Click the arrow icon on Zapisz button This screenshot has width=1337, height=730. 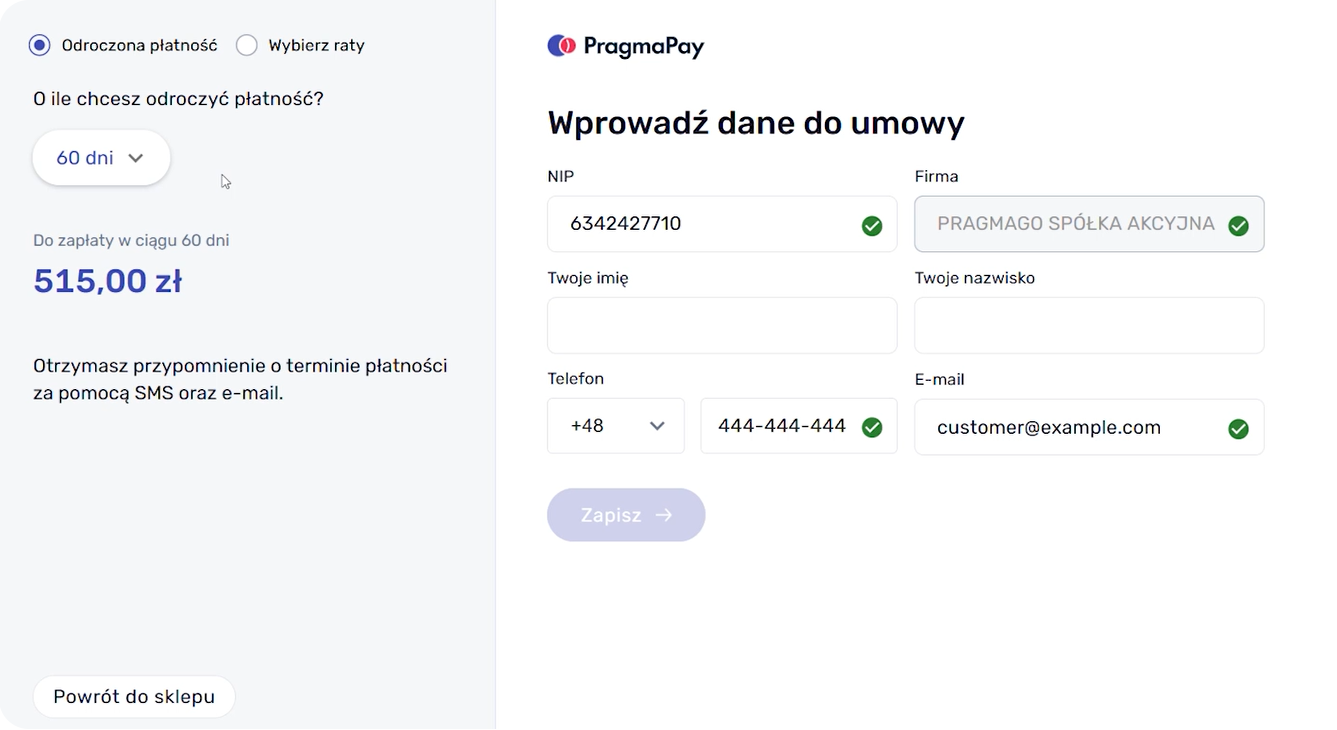(664, 515)
